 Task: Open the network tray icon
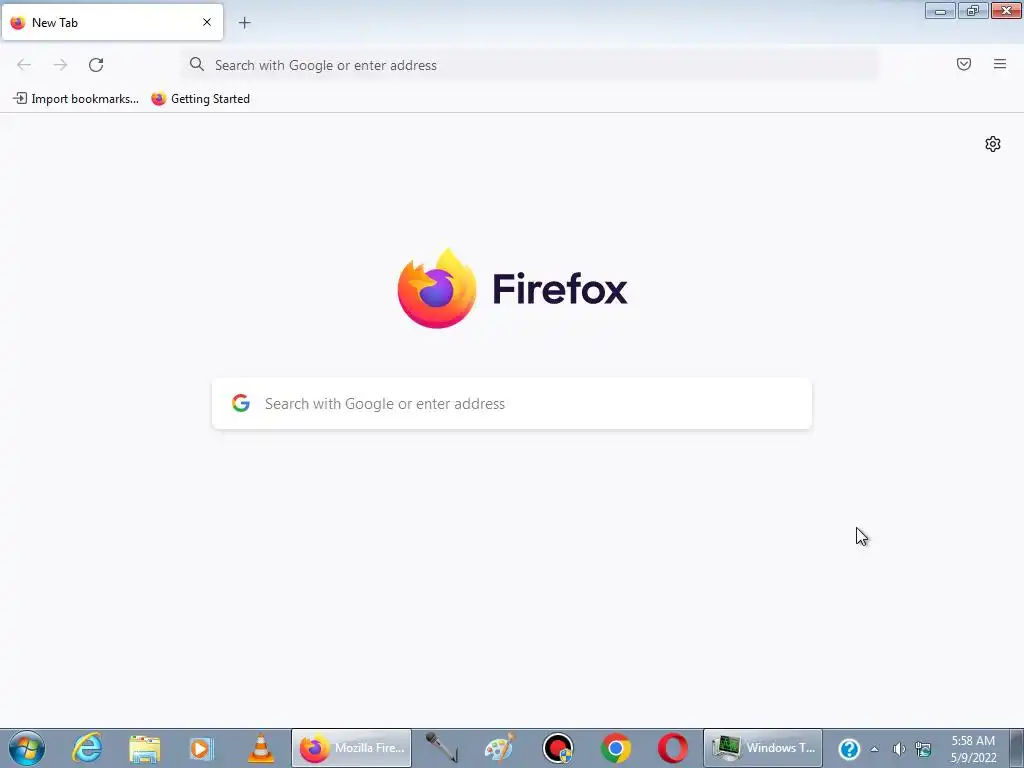[923, 749]
